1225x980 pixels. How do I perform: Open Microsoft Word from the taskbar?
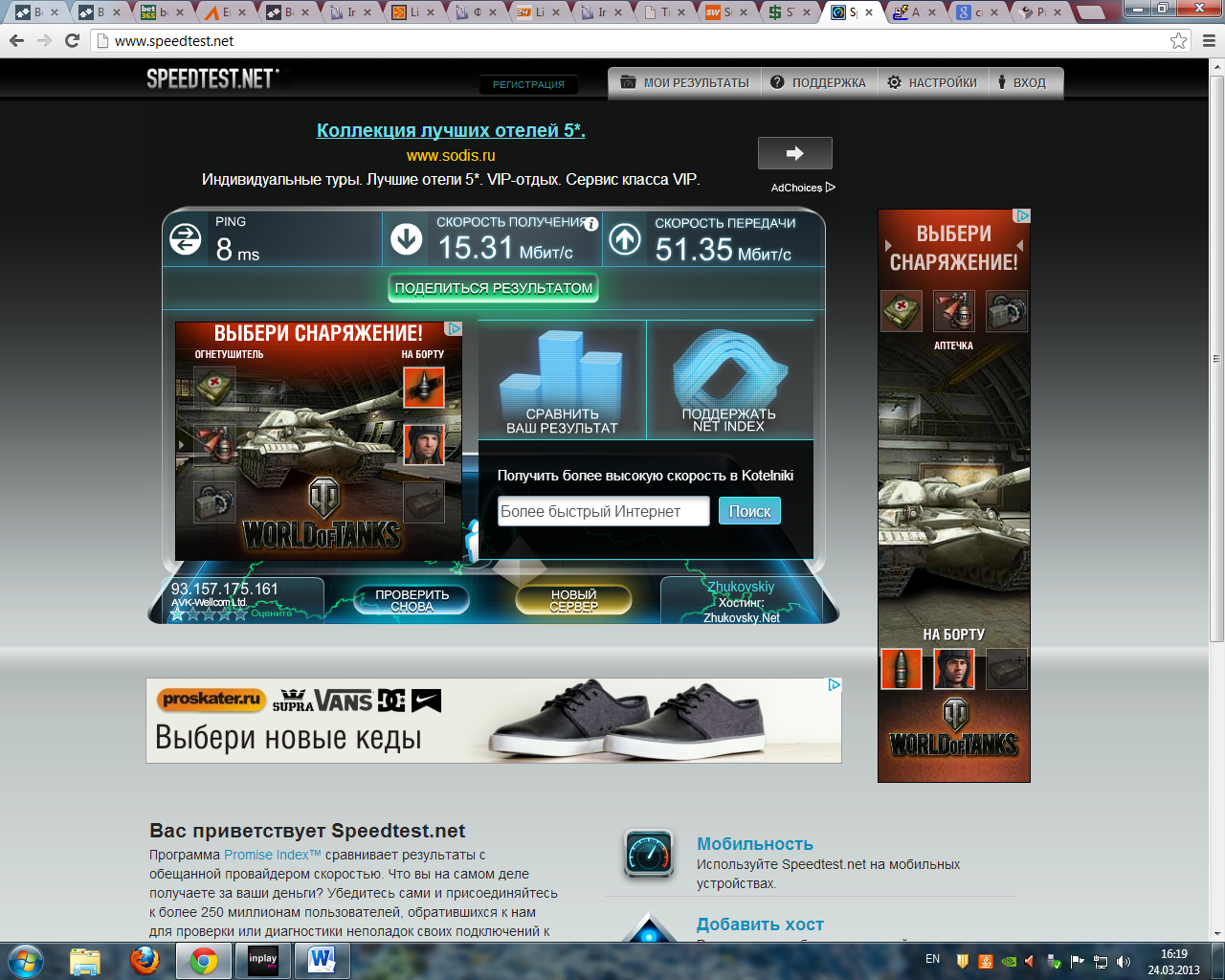323,961
